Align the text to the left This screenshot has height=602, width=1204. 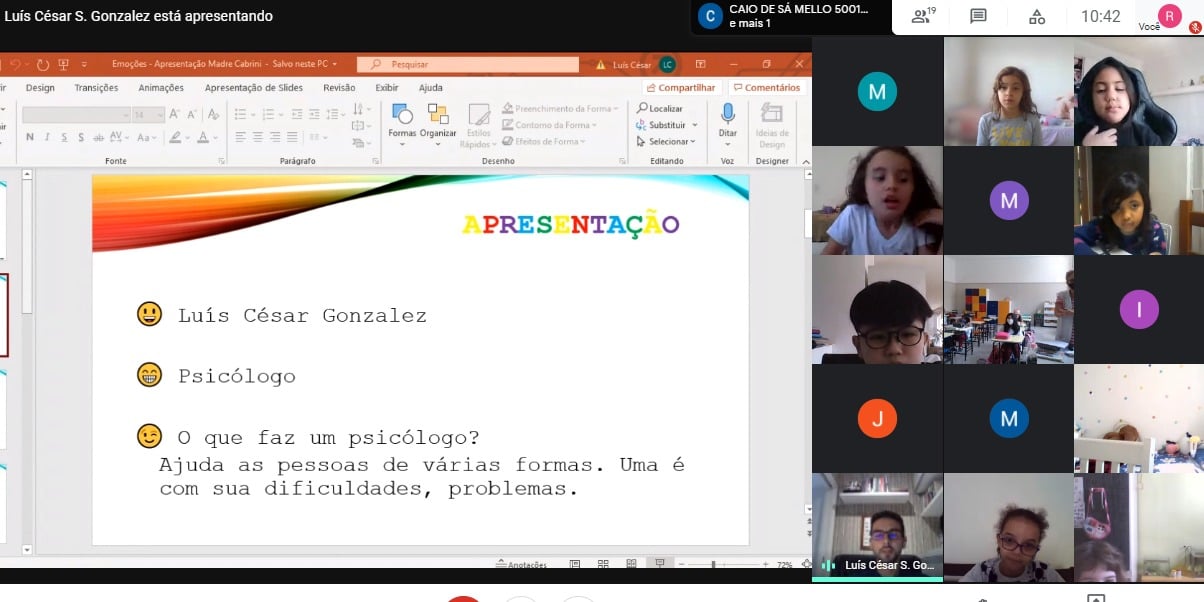coord(241,137)
